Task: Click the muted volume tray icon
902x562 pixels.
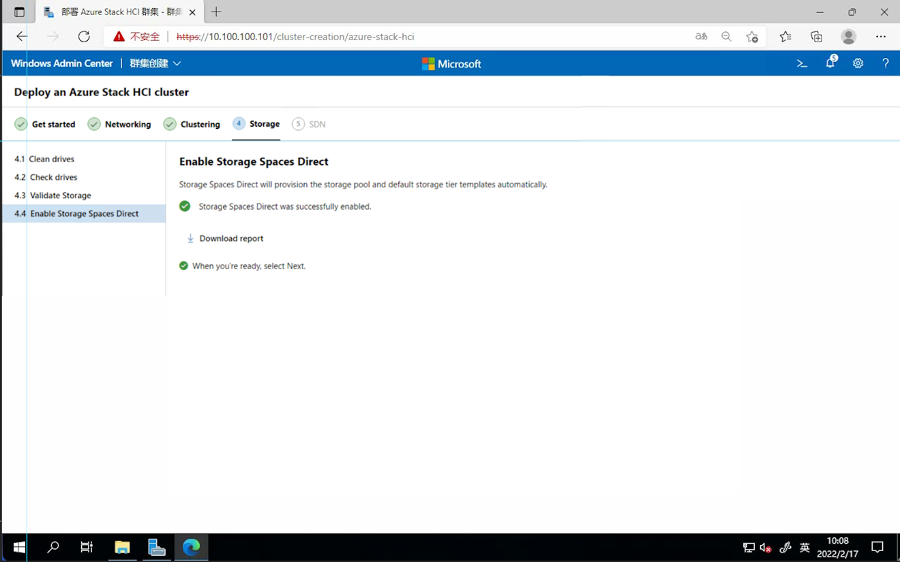Action: tap(765, 548)
